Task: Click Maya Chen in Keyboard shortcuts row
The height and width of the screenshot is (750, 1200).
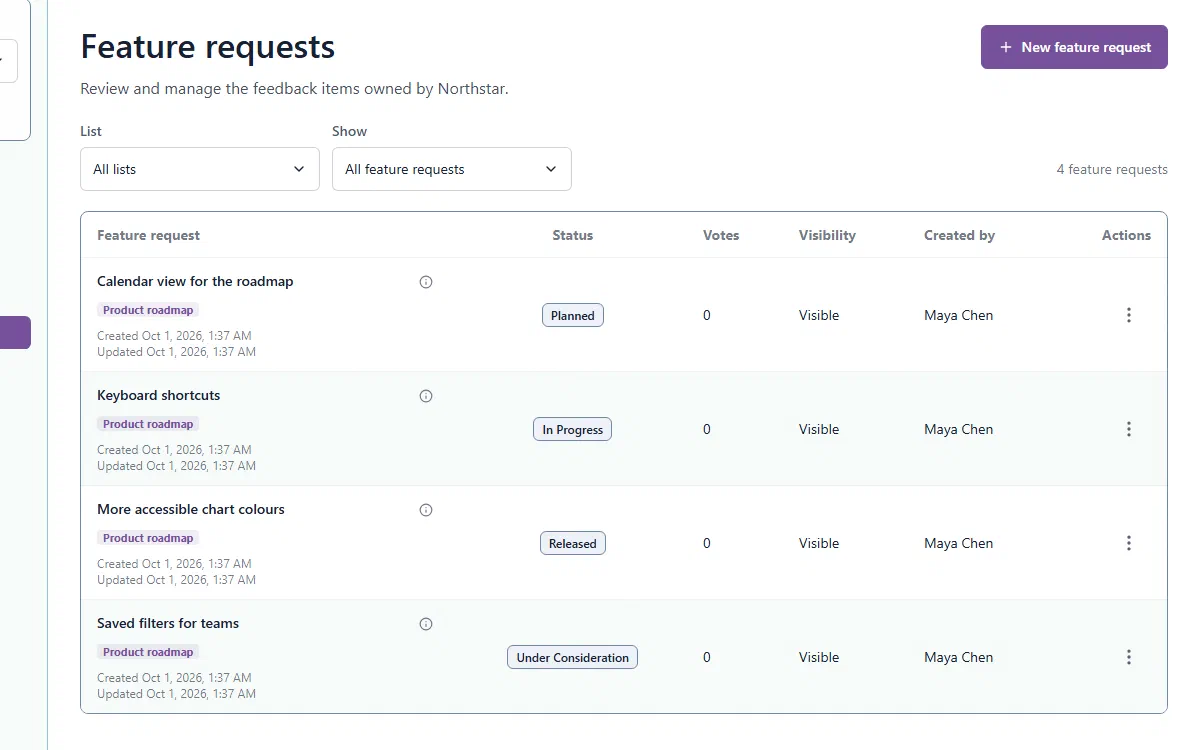Action: 959,429
